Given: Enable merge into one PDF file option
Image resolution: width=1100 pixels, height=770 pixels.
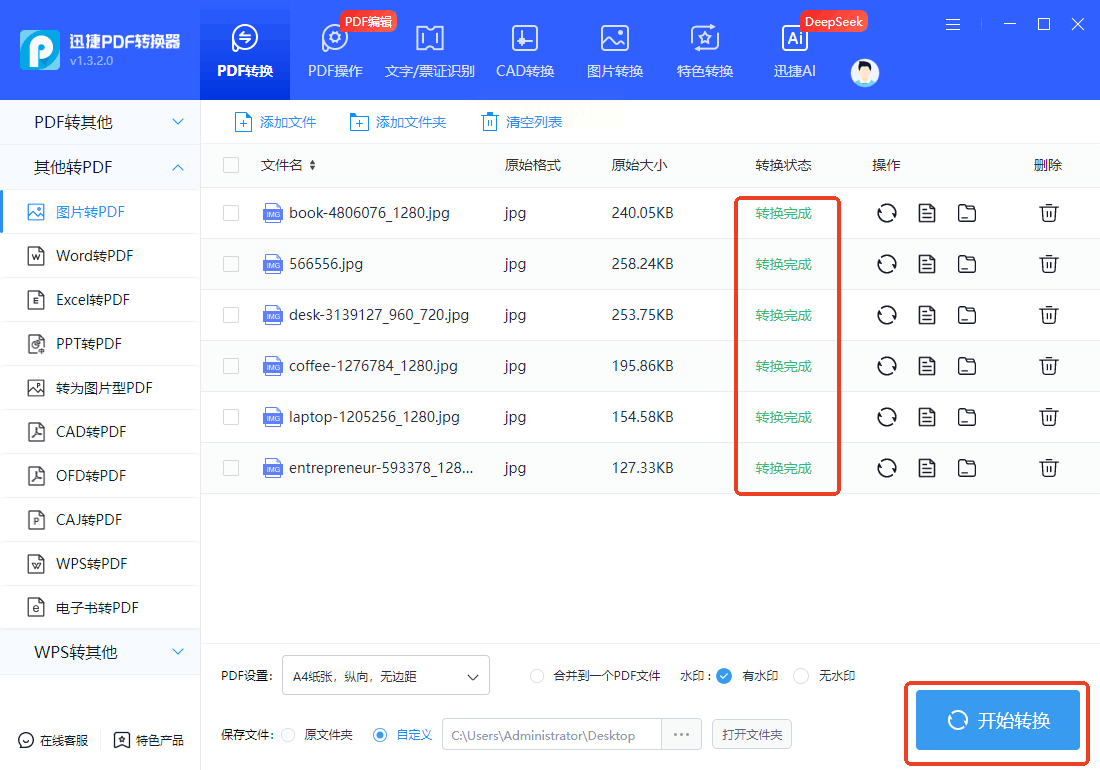Looking at the screenshot, I should (537, 676).
